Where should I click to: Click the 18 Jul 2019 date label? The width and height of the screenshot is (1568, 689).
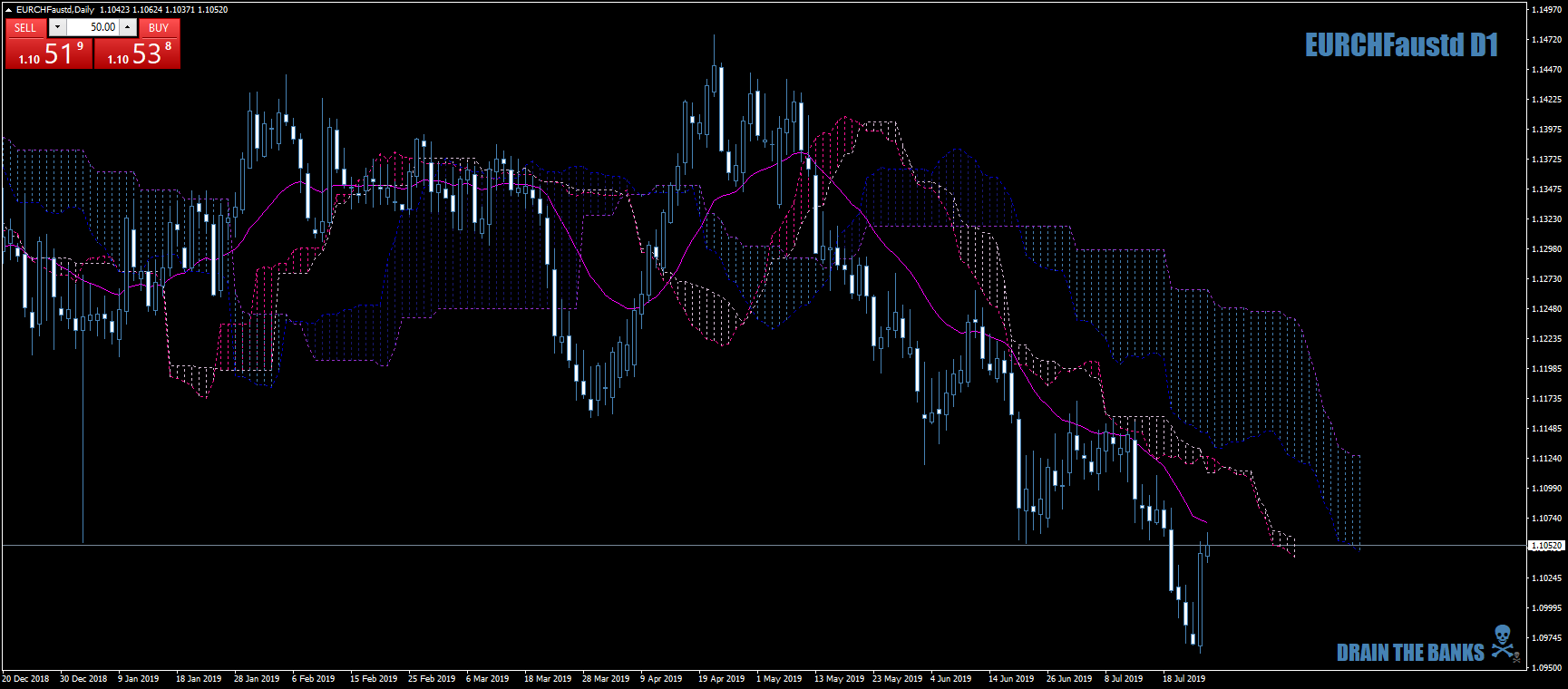click(x=1184, y=679)
